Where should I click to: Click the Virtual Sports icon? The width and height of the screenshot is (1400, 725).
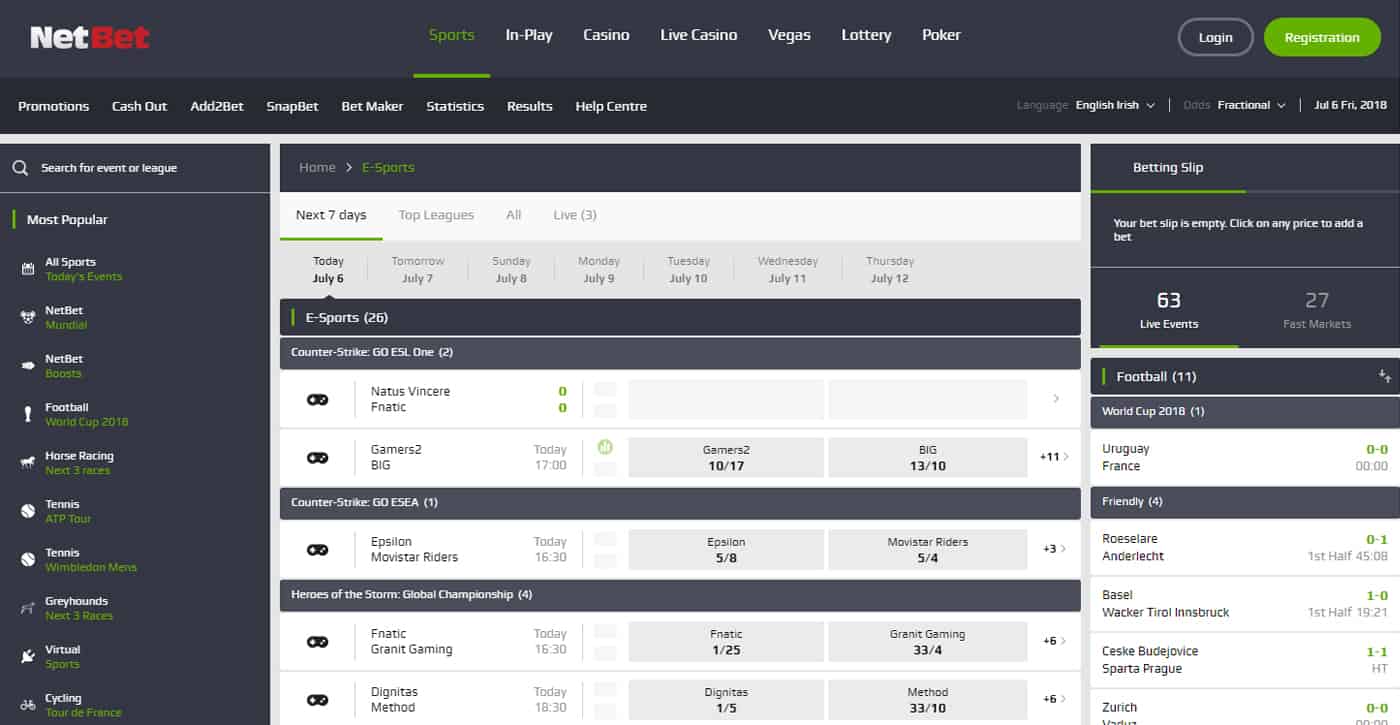click(x=28, y=656)
